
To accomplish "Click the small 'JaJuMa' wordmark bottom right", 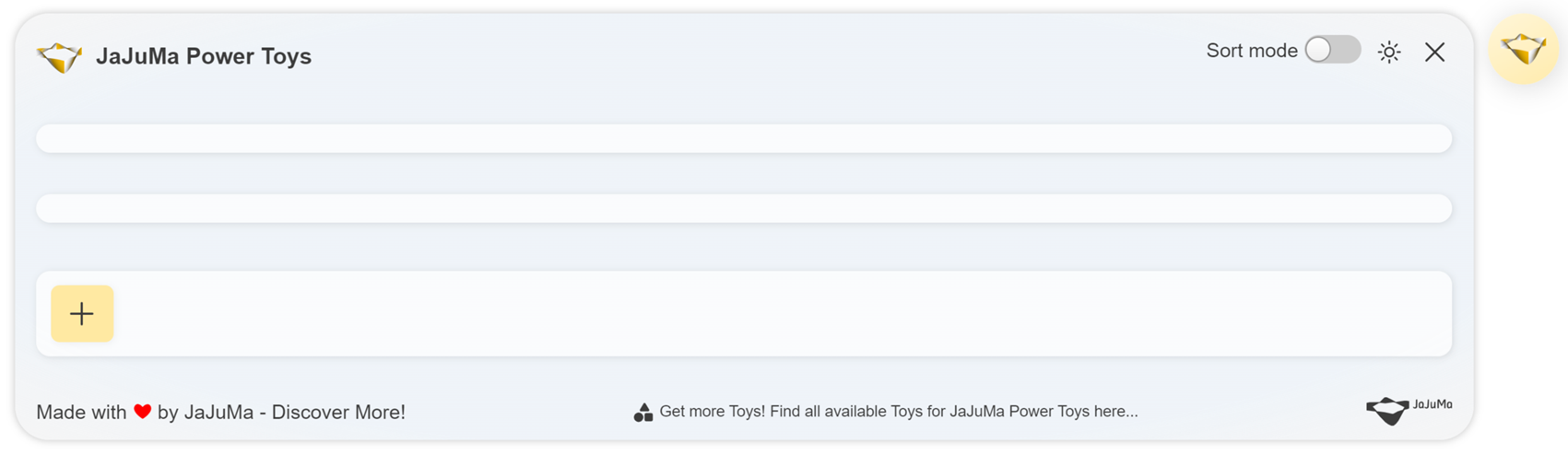I will pyautogui.click(x=1432, y=404).
